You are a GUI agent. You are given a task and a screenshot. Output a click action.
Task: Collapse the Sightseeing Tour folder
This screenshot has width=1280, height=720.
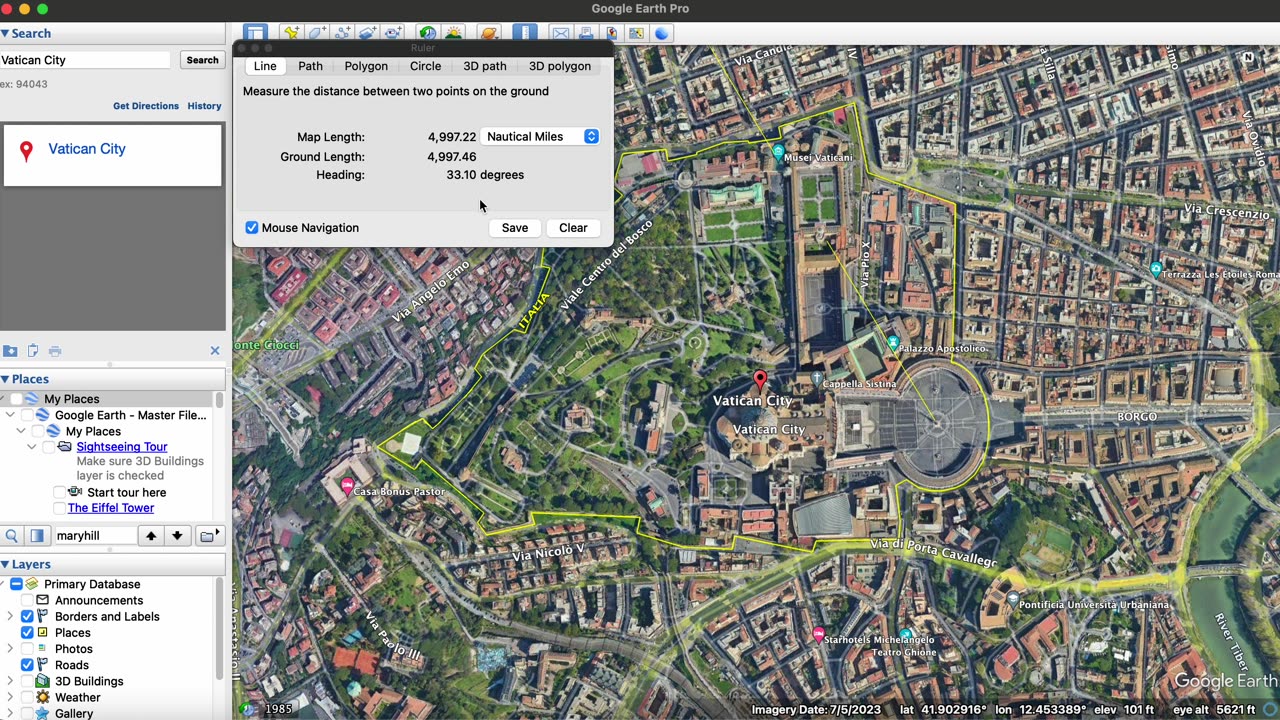[32, 447]
